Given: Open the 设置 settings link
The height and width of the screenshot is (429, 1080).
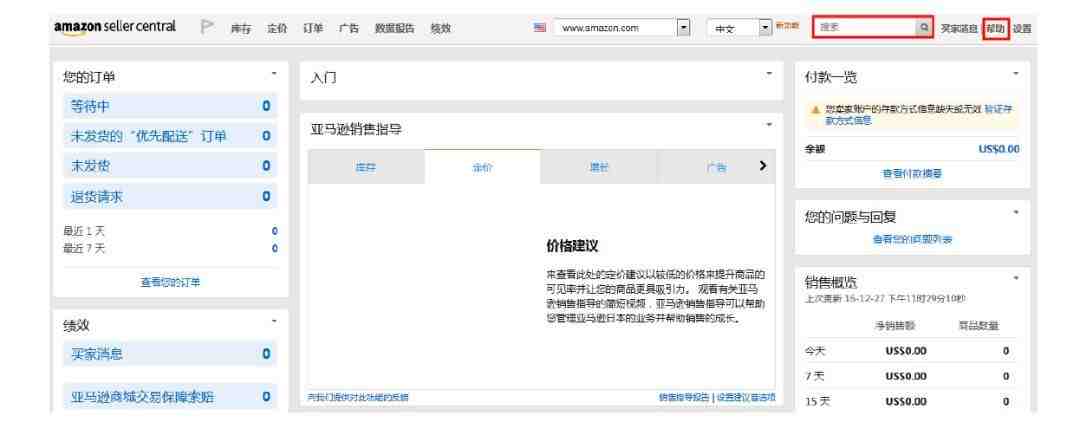Looking at the screenshot, I should [1022, 28].
